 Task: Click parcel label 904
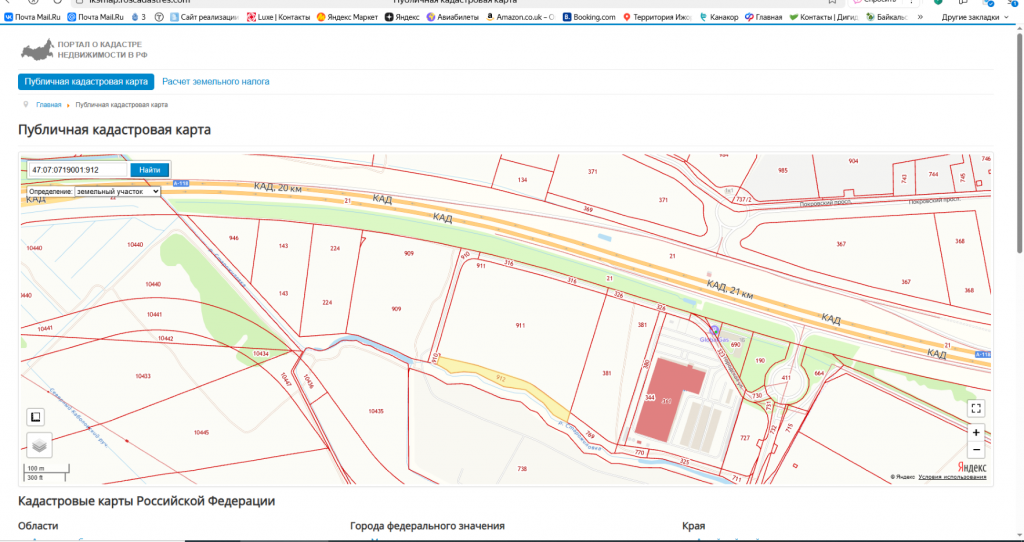853,161
